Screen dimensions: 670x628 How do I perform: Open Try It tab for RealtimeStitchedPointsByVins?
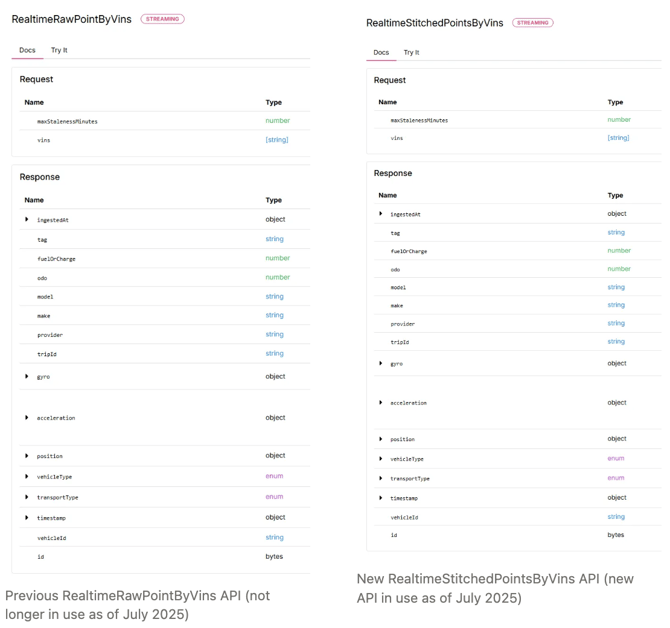tap(411, 52)
